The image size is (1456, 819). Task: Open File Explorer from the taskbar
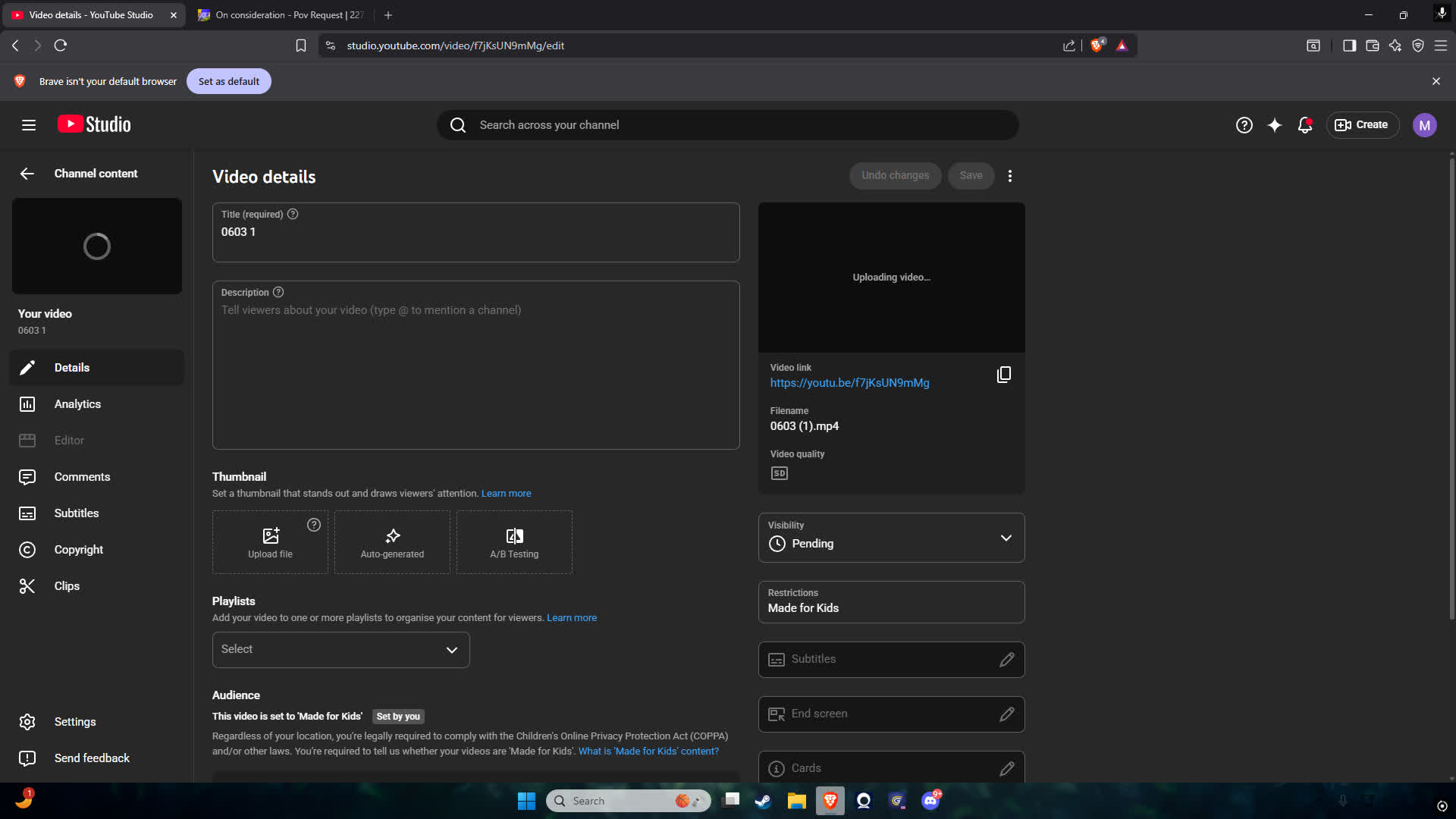coord(796,801)
